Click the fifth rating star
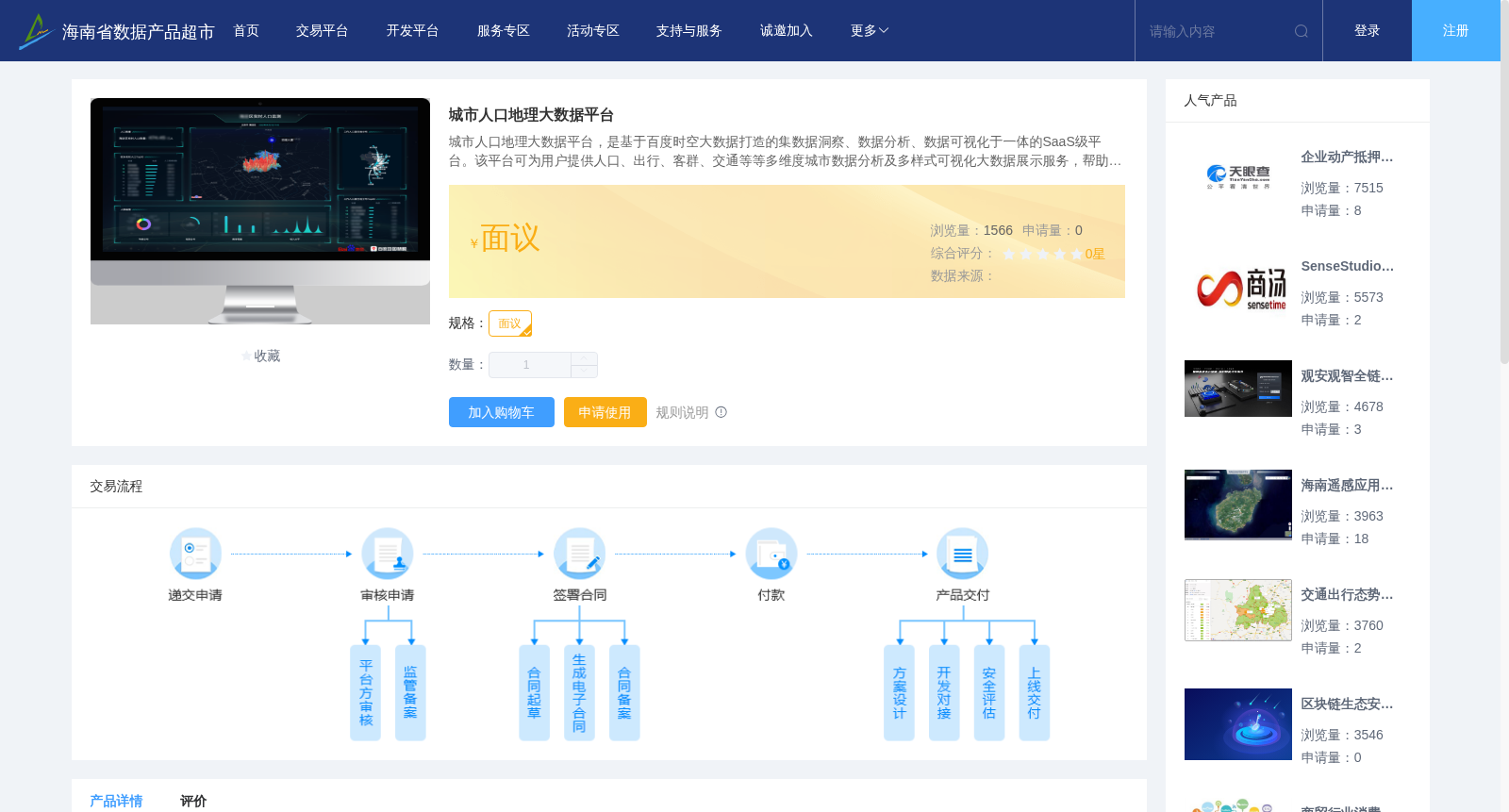This screenshot has height=812, width=1509. (x=1077, y=254)
